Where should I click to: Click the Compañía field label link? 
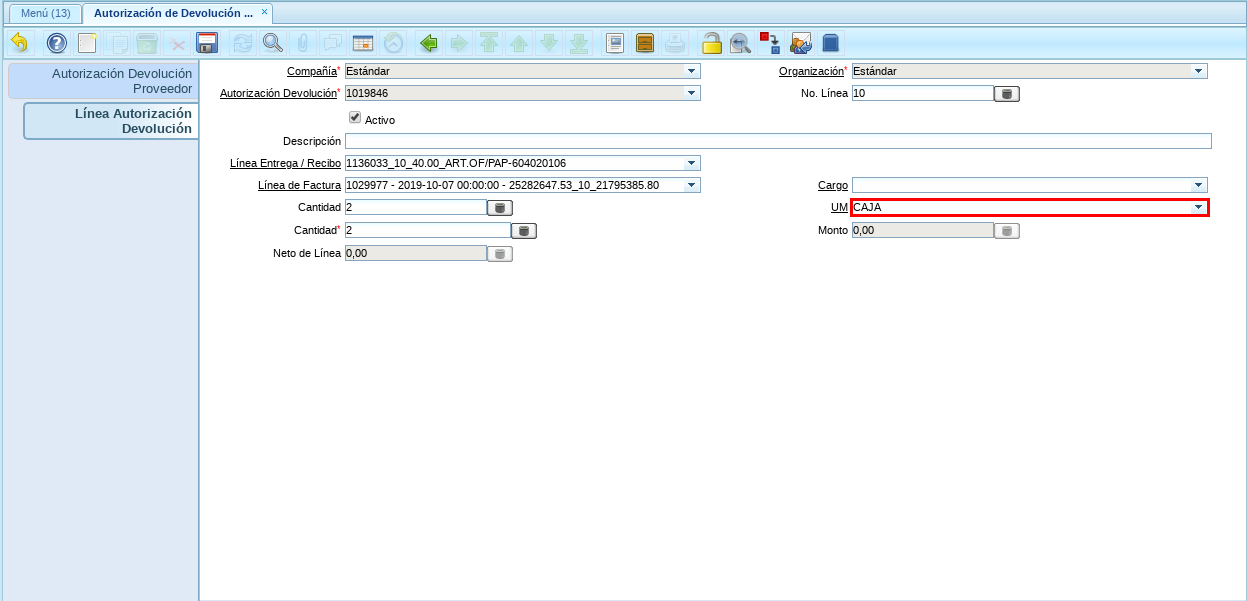[x=311, y=71]
